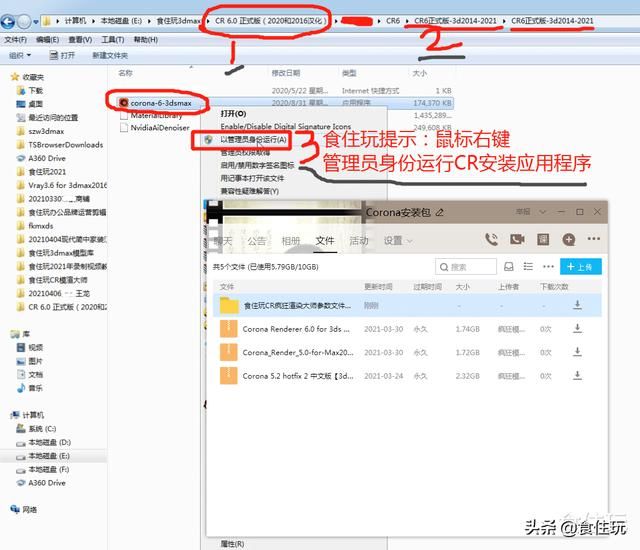The width and height of the screenshot is (640, 550).
Task: Click 新建文件夹 in Explorer toolbar
Action: [x=110, y=55]
